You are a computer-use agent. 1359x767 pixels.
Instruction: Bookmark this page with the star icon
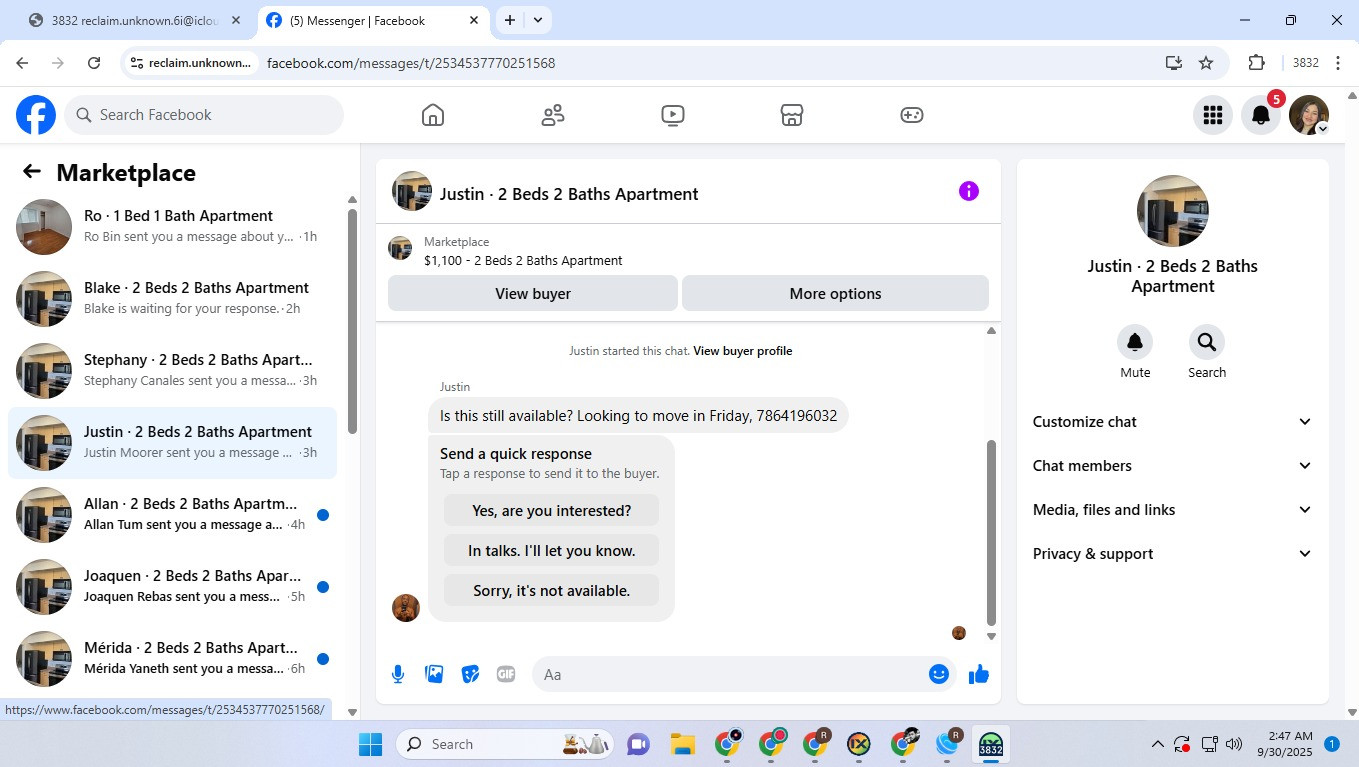coord(1206,63)
